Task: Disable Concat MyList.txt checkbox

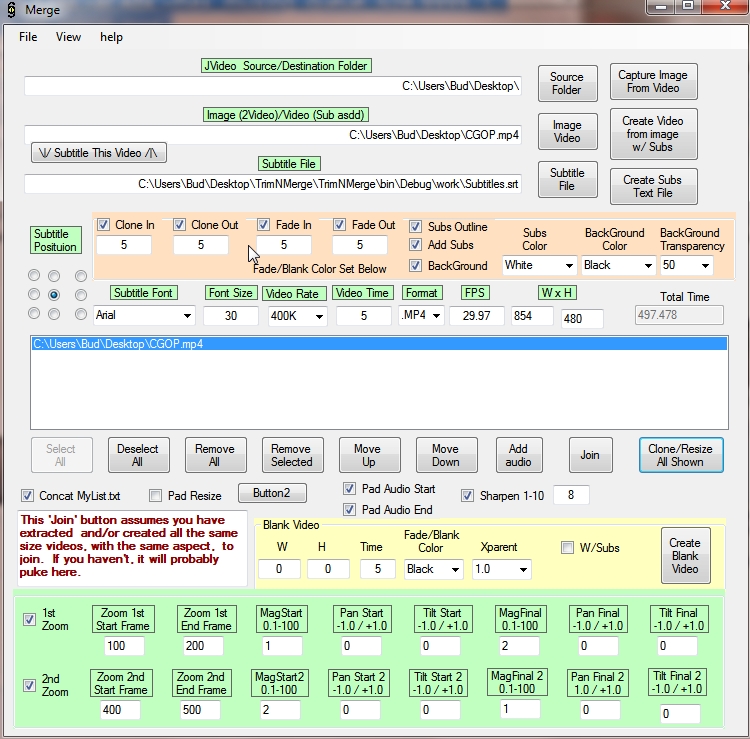Action: 27,496
